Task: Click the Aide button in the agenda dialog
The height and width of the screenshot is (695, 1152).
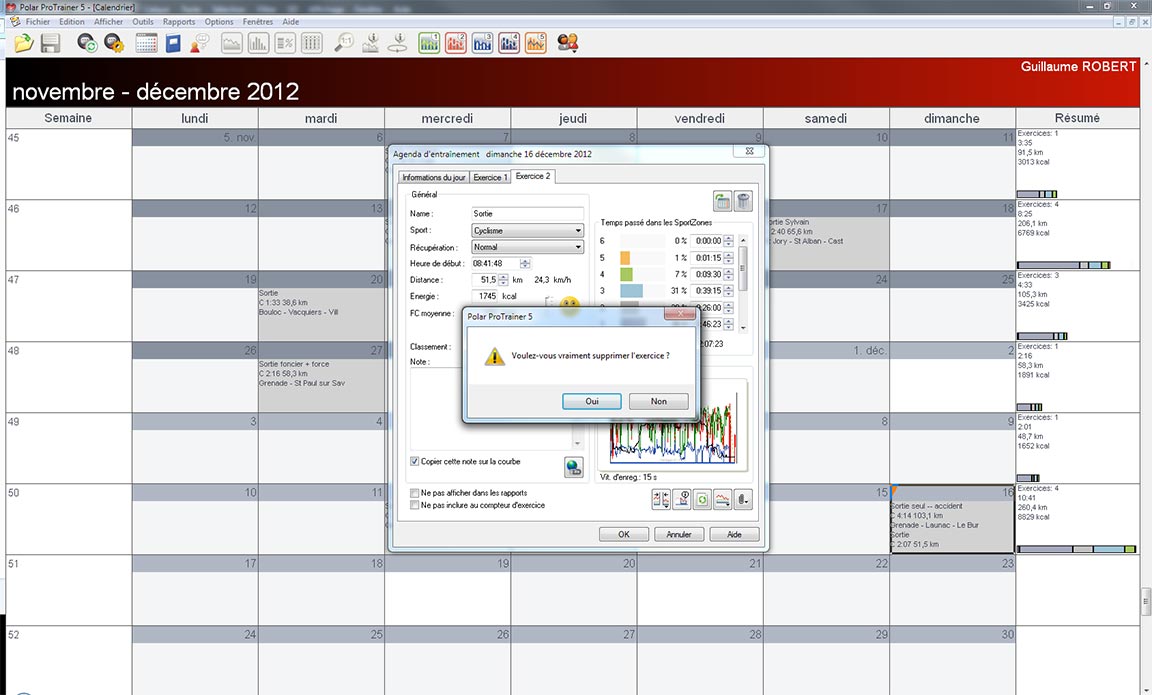Action: [x=734, y=534]
